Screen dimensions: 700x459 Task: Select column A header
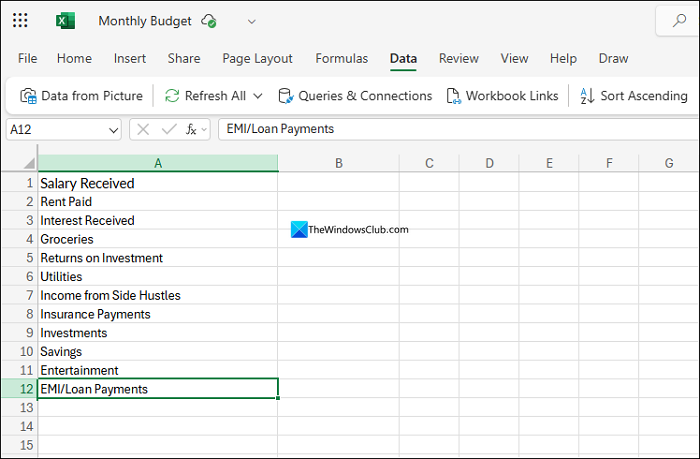[158, 163]
